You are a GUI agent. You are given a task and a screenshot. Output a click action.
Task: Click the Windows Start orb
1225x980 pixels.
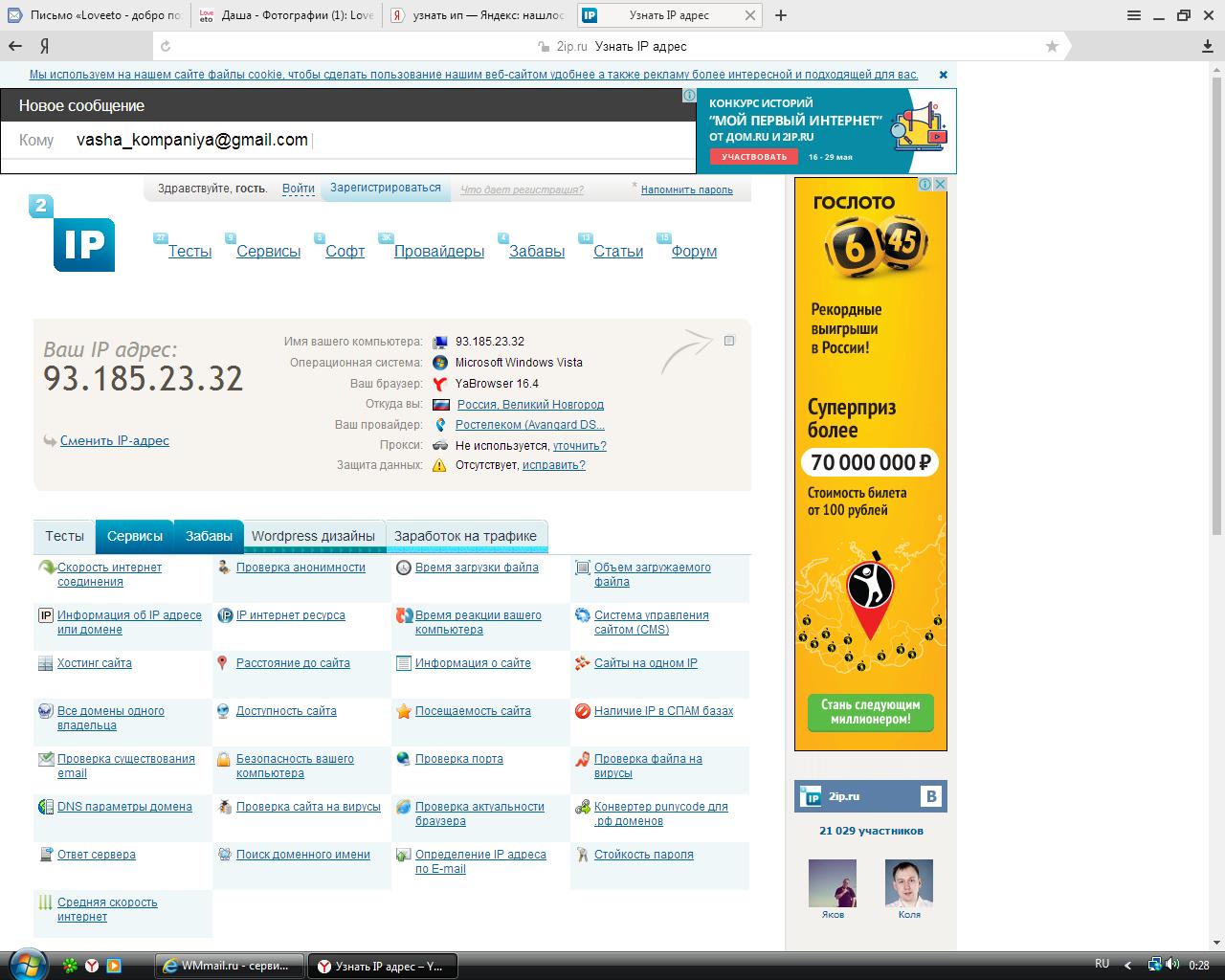(26, 964)
